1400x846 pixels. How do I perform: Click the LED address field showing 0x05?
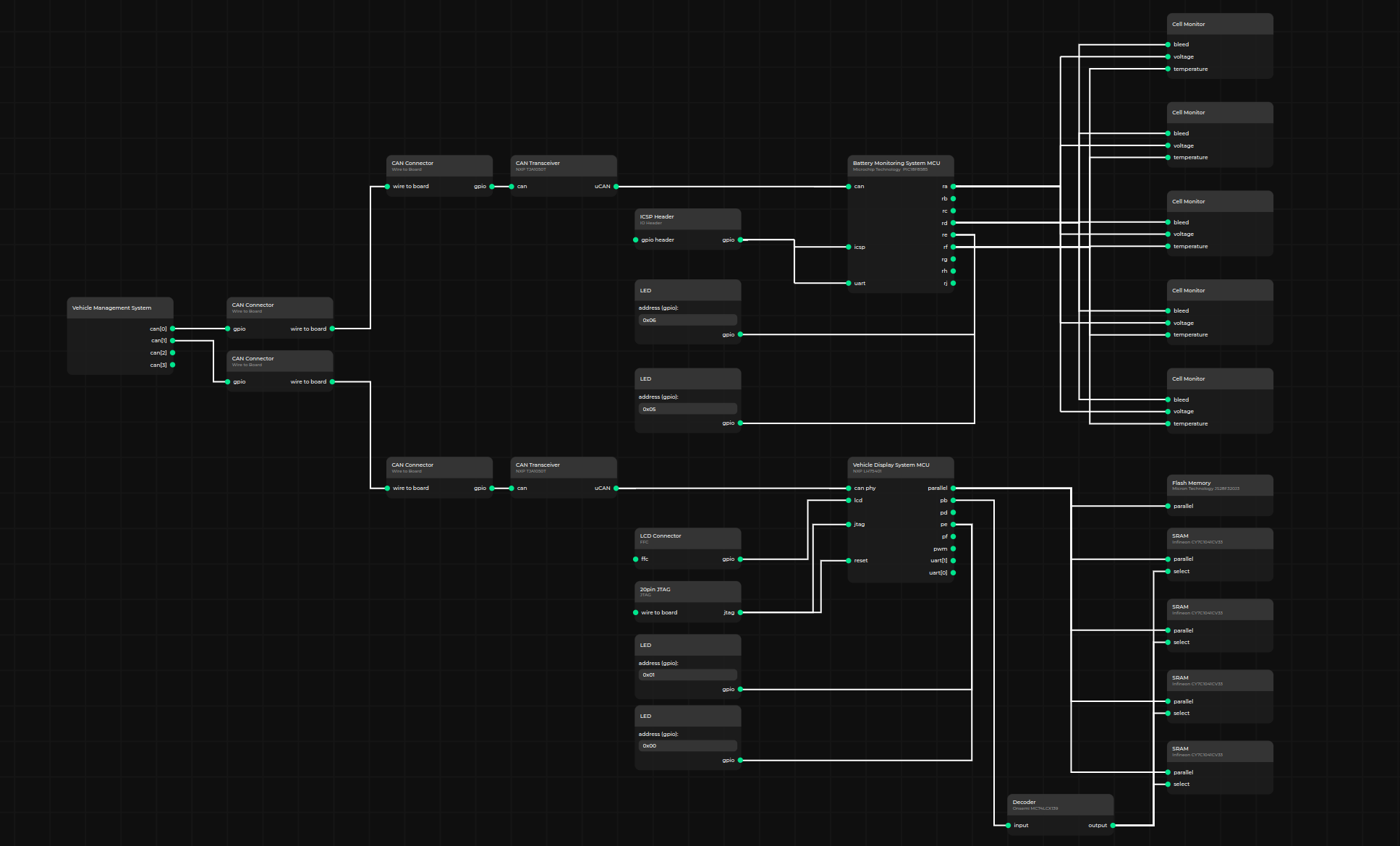pos(687,409)
